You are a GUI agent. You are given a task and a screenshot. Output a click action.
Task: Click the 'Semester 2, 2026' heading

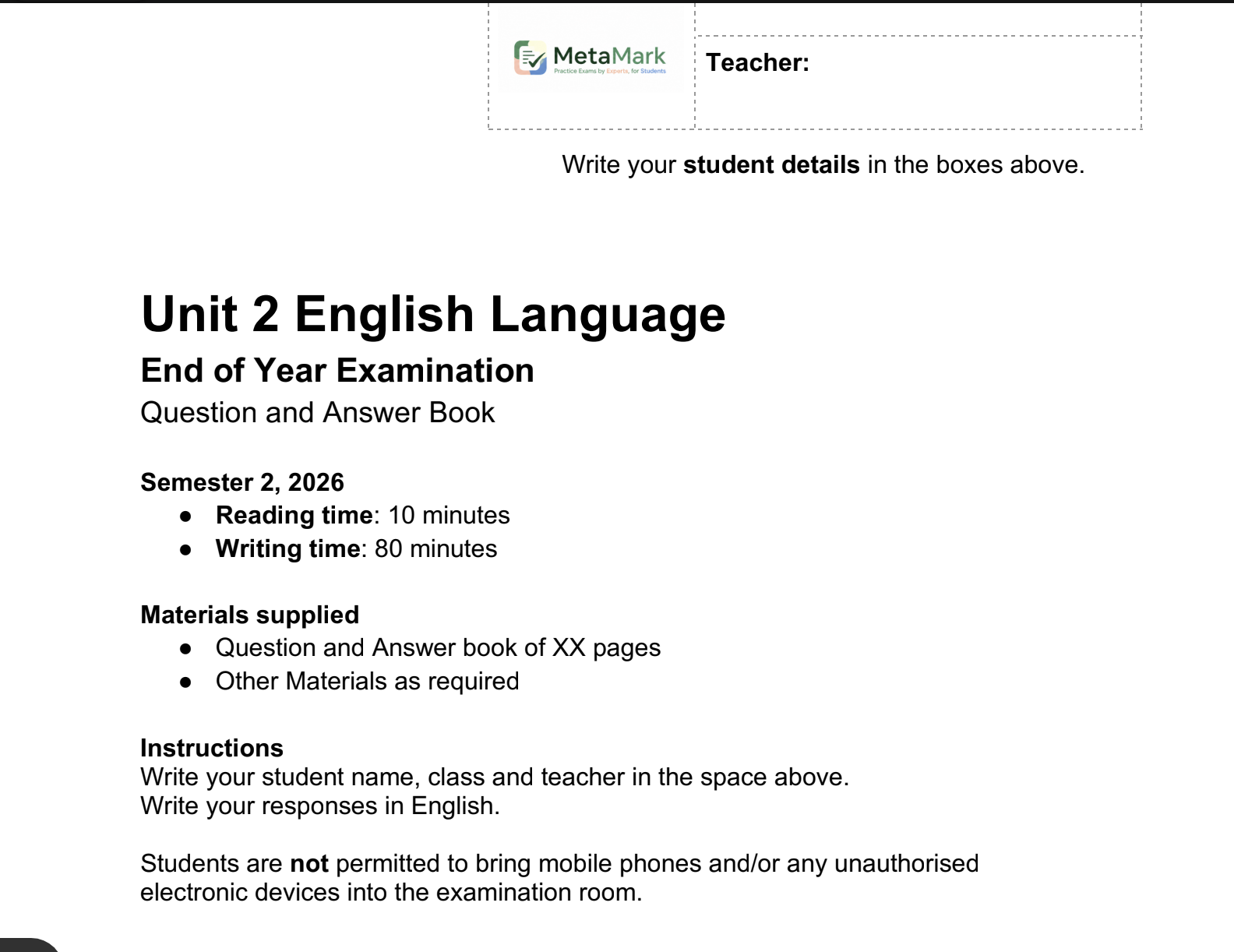click(x=242, y=482)
